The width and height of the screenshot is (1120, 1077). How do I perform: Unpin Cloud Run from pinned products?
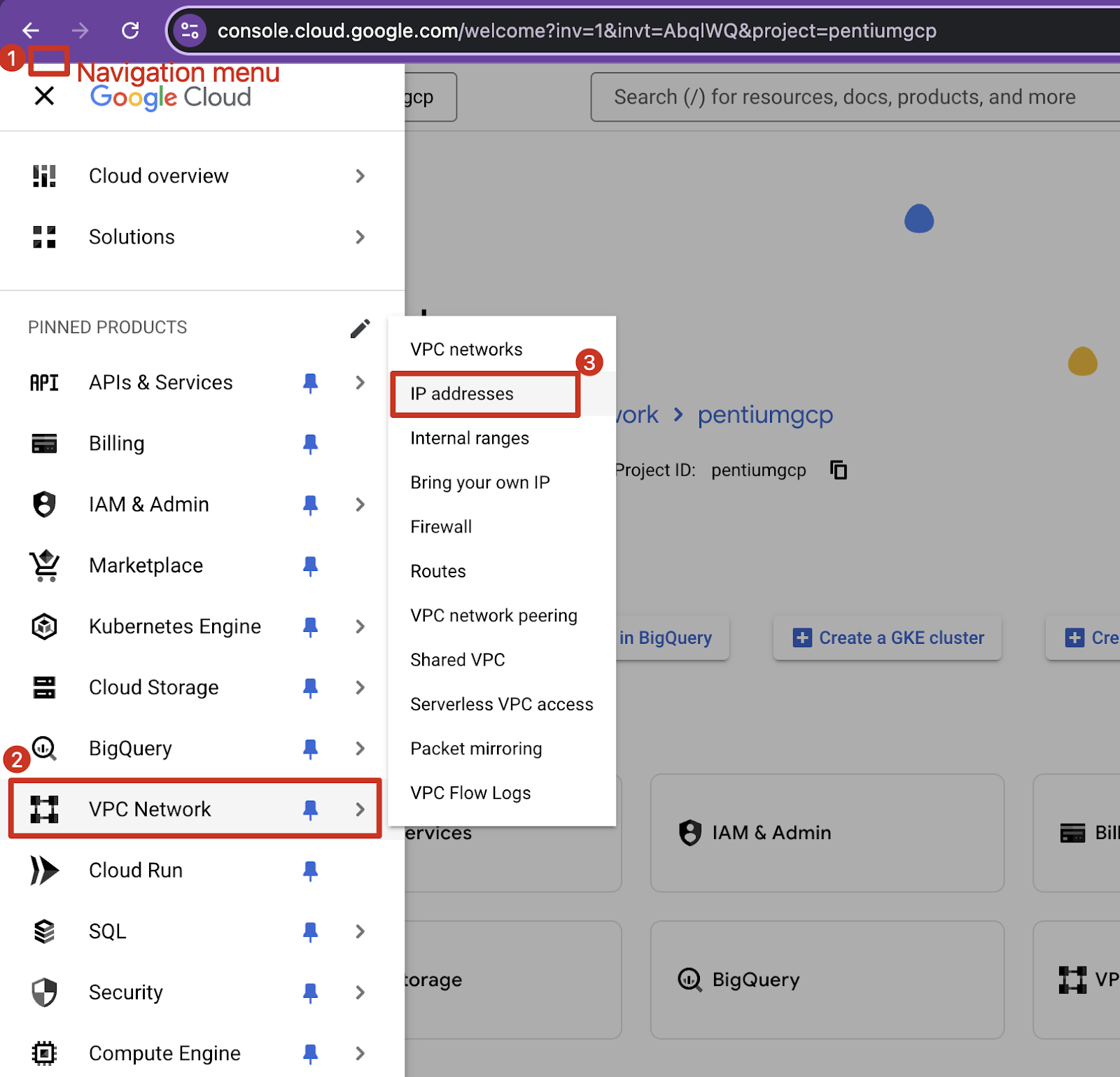[x=310, y=871]
